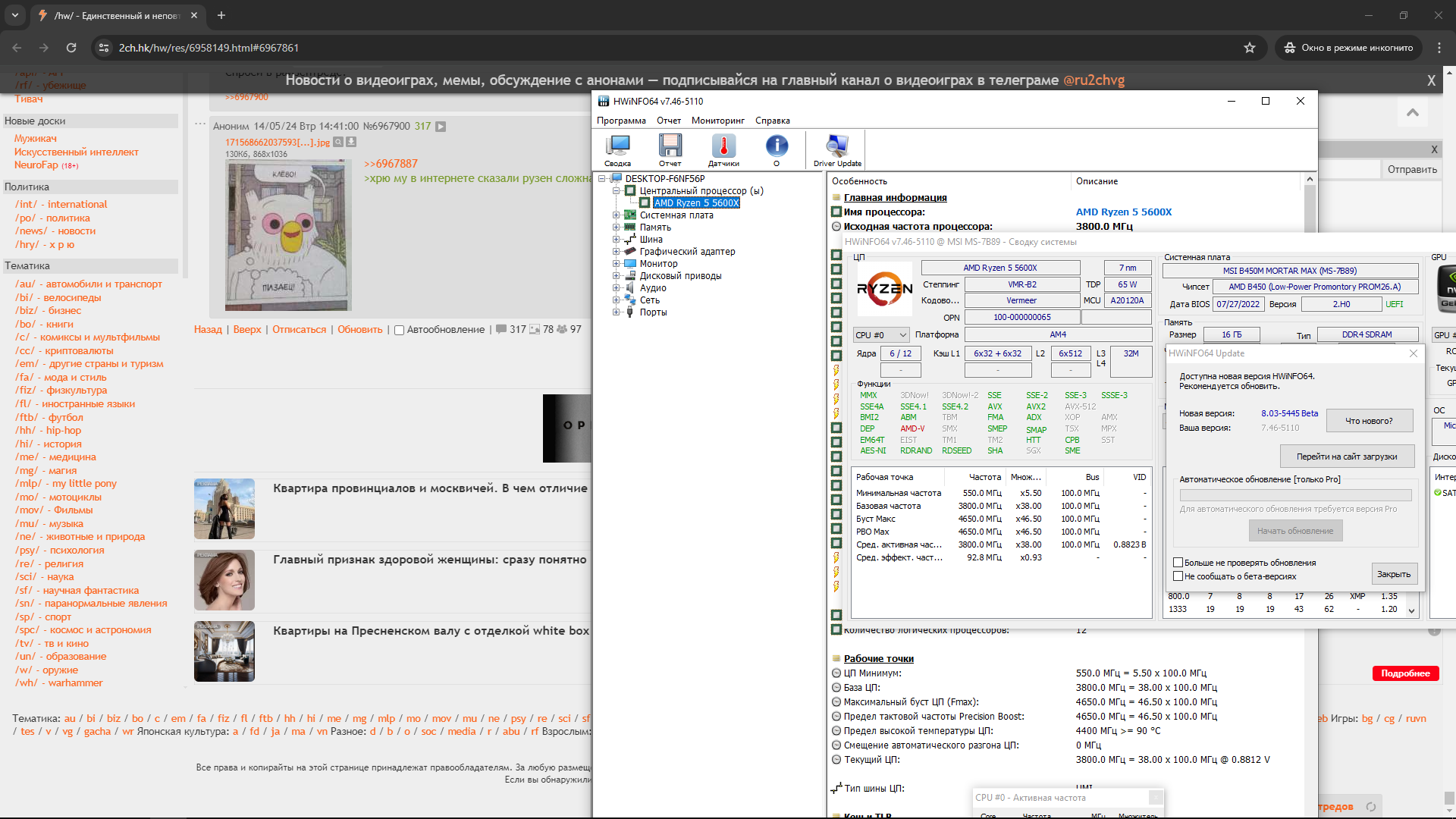Screen dimensions: 1456x819
Task: Close the 2ch /hw/ browser tab
Action: click(194, 15)
